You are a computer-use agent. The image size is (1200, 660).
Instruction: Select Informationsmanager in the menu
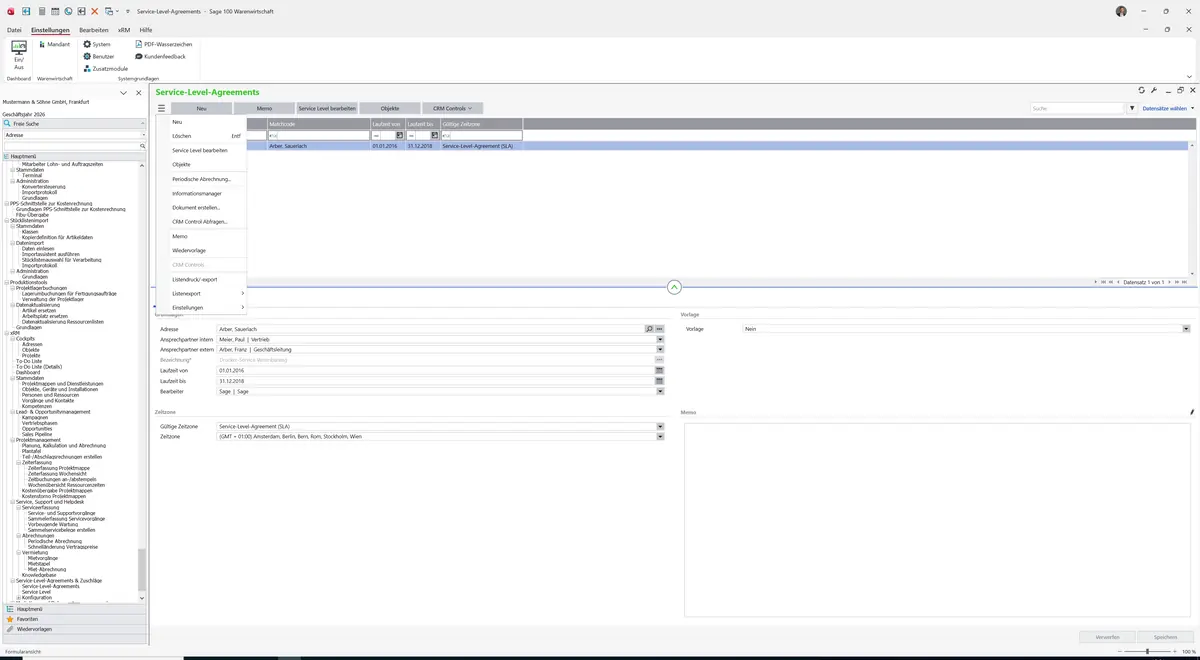(x=201, y=193)
